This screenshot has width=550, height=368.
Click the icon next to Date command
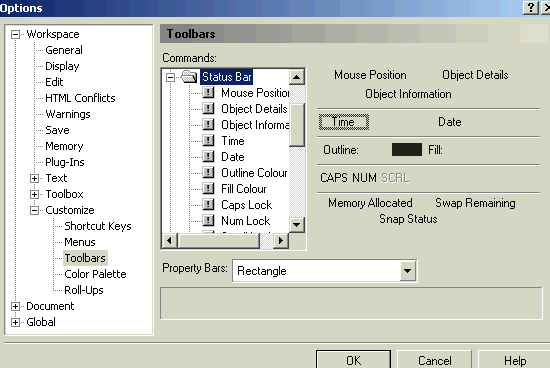(208, 157)
